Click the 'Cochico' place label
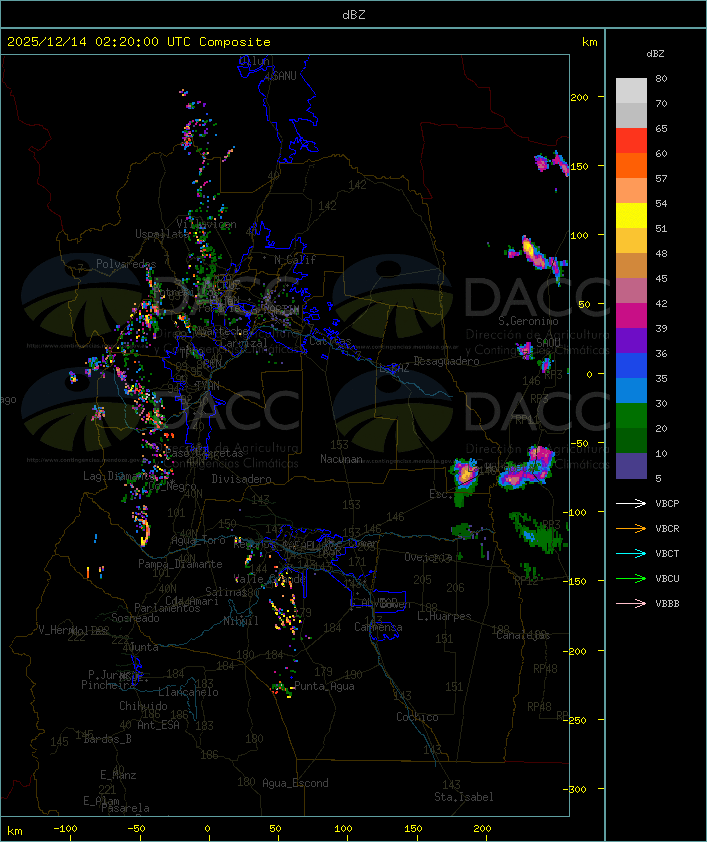This screenshot has height=842, width=707. pos(417,717)
